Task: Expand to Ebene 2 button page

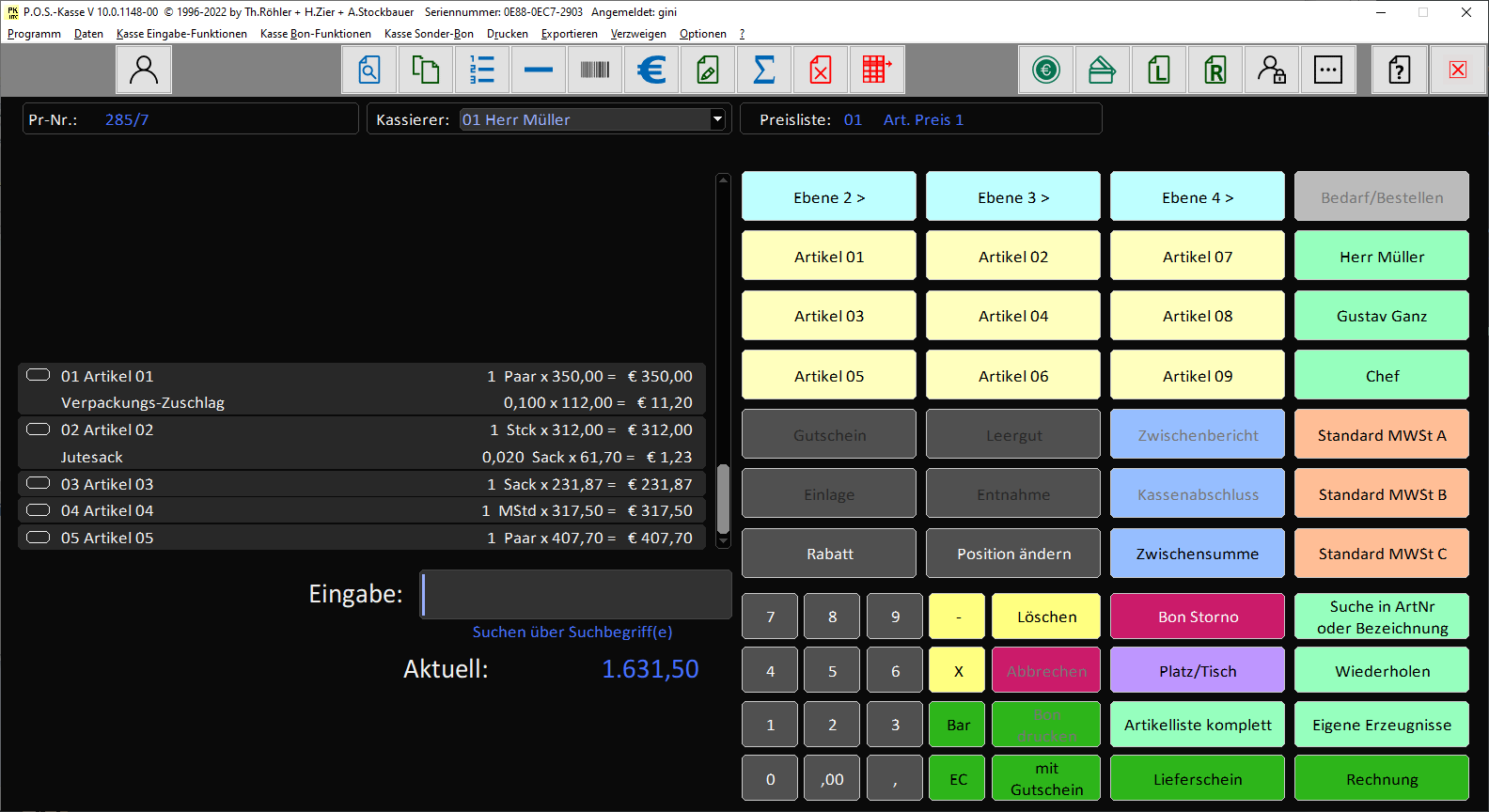Action: [828, 197]
